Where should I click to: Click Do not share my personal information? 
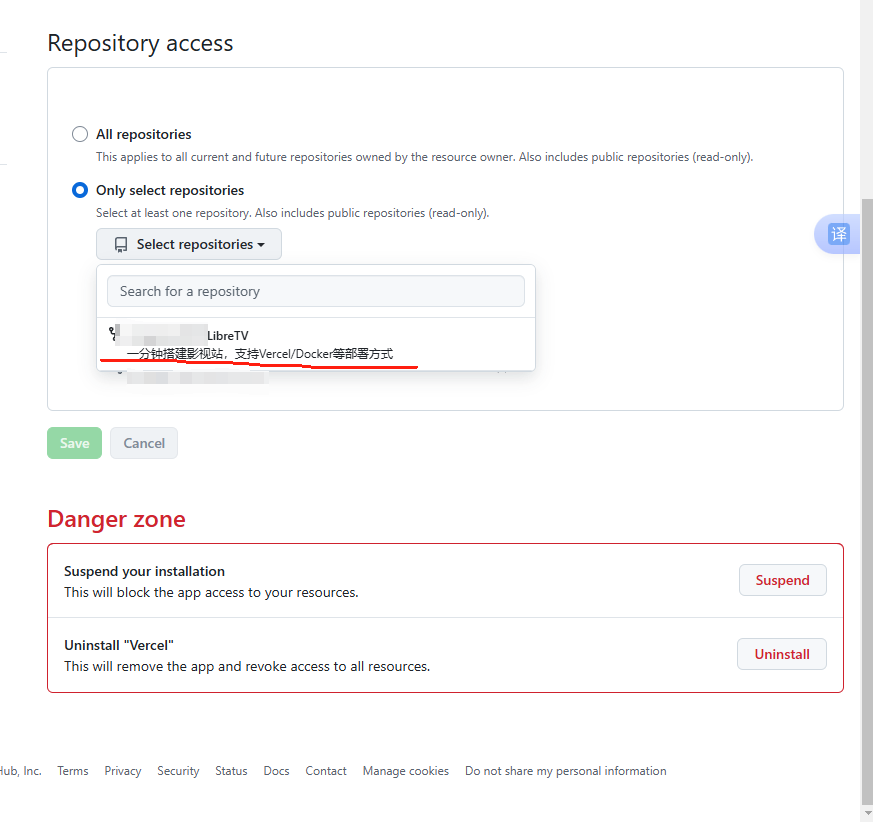tap(566, 771)
